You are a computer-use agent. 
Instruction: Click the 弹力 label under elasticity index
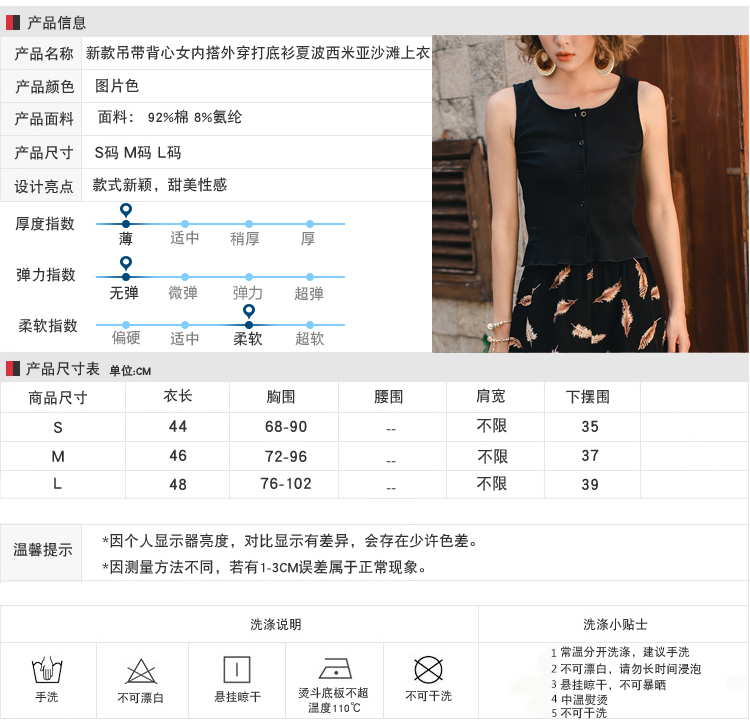(x=247, y=293)
